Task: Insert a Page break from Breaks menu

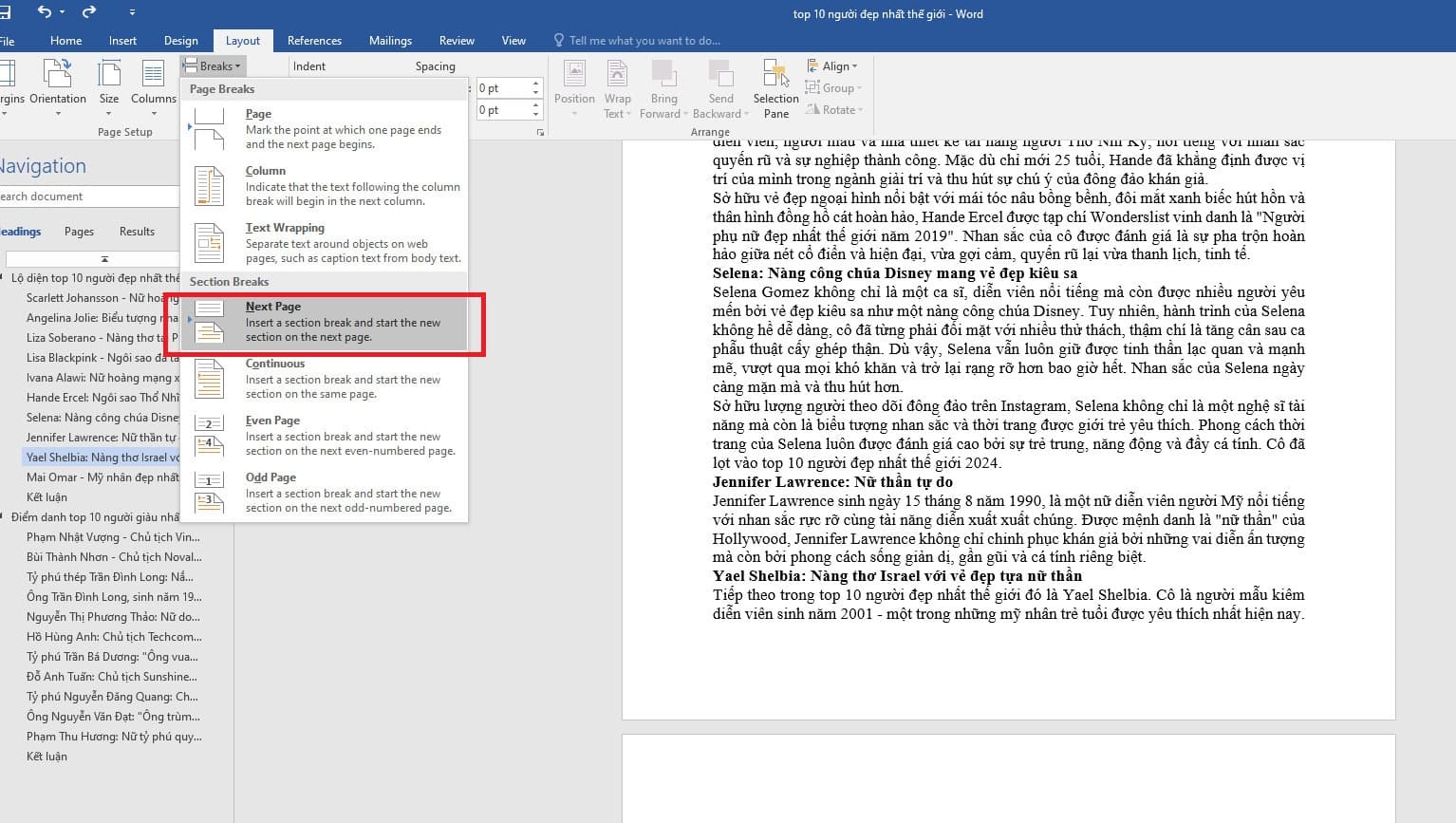Action: [325, 128]
